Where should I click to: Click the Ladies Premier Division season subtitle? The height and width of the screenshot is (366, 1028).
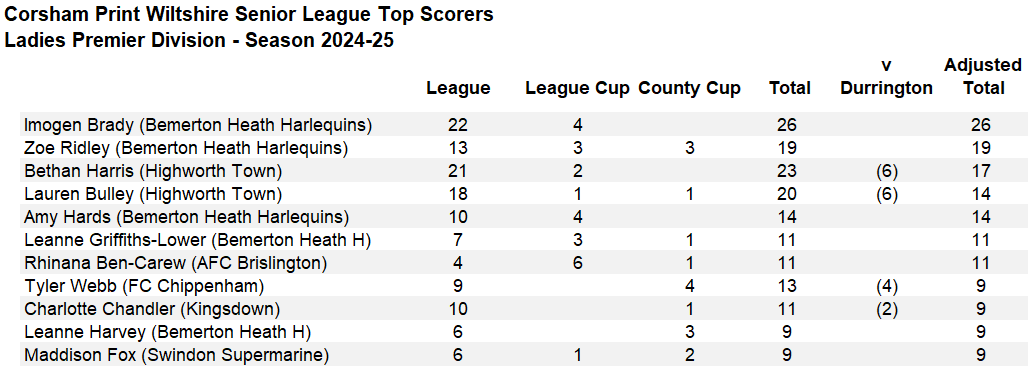point(199,41)
